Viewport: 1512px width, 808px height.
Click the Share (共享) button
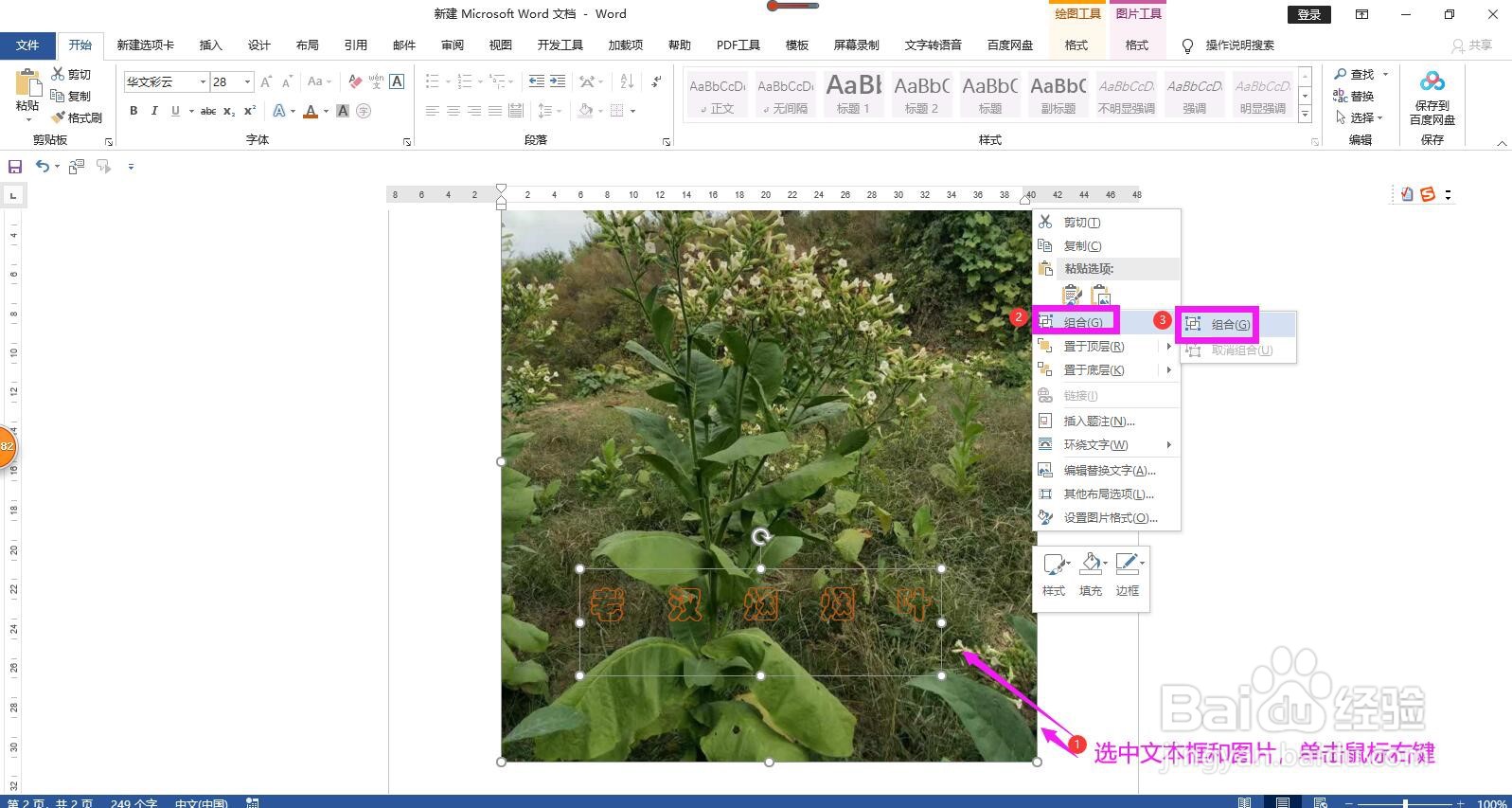(1472, 45)
